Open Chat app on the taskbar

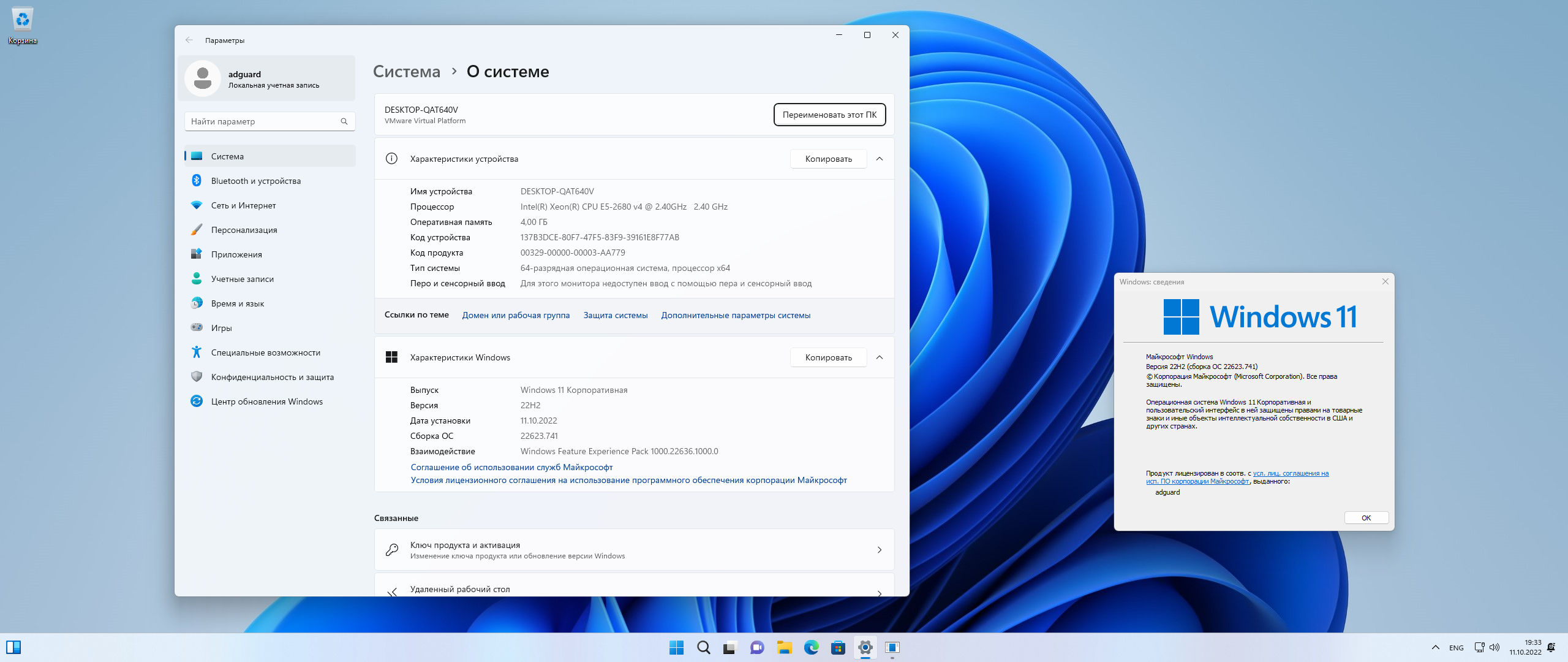757,647
